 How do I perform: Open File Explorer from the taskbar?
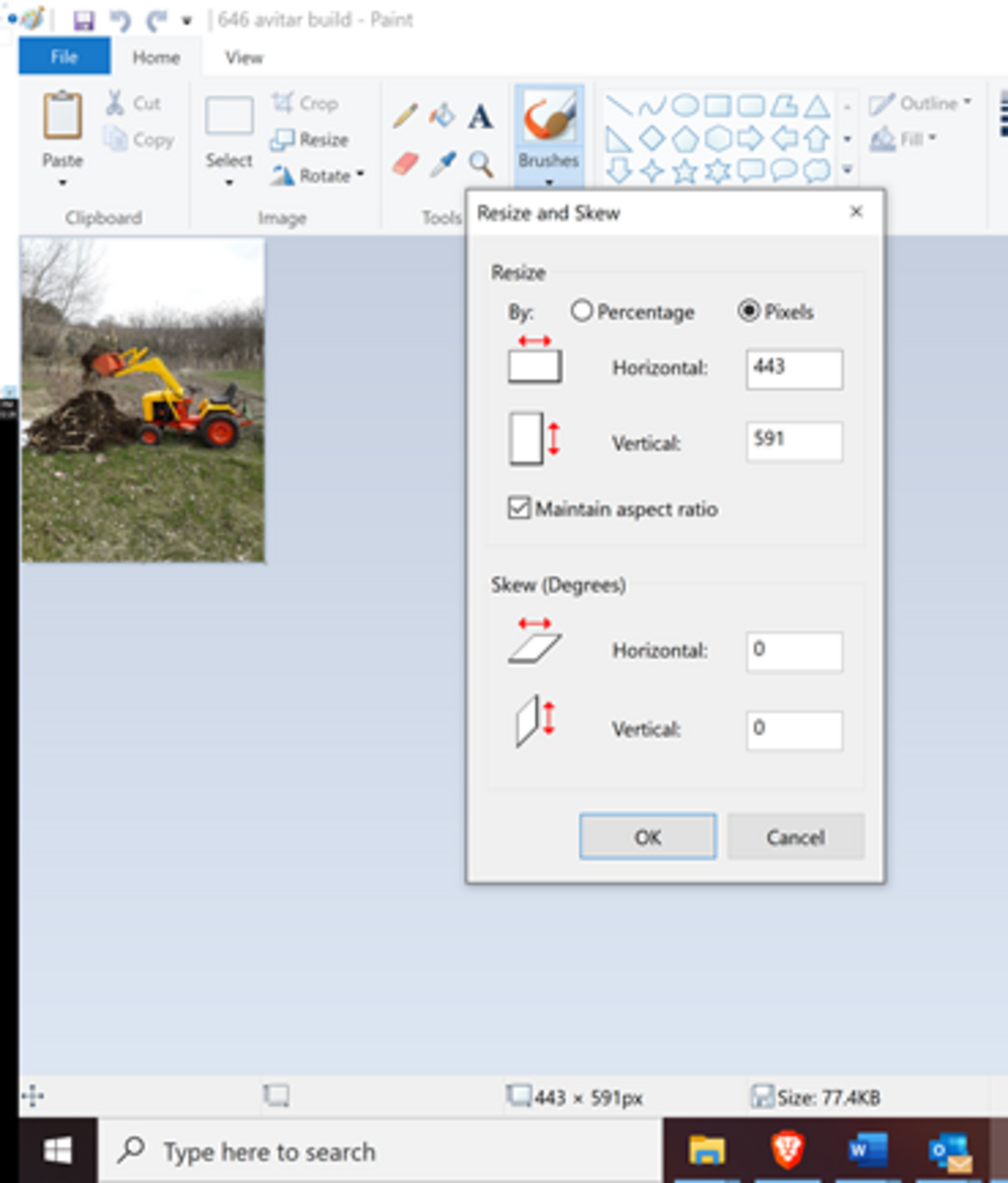point(706,1151)
